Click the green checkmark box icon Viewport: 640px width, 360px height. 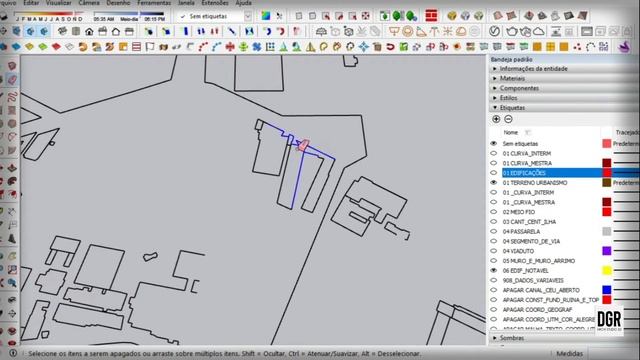coord(404,47)
